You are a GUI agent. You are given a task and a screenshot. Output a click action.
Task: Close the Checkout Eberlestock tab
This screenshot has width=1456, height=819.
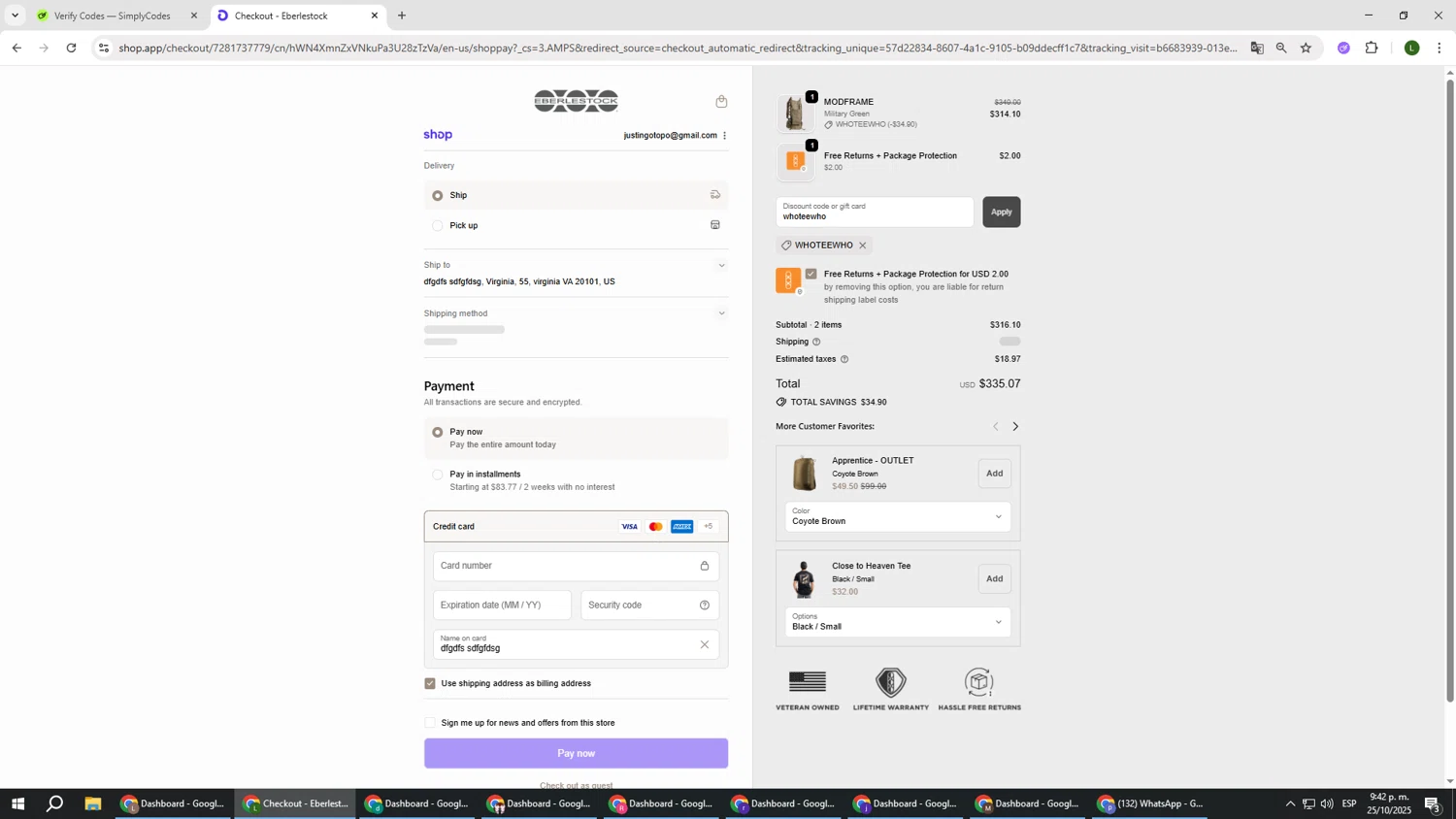[374, 16]
